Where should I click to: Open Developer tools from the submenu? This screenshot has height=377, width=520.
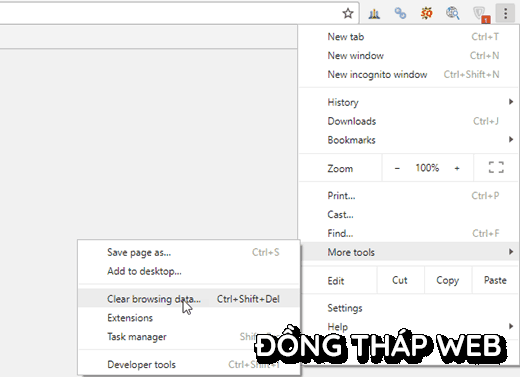click(x=189, y=364)
